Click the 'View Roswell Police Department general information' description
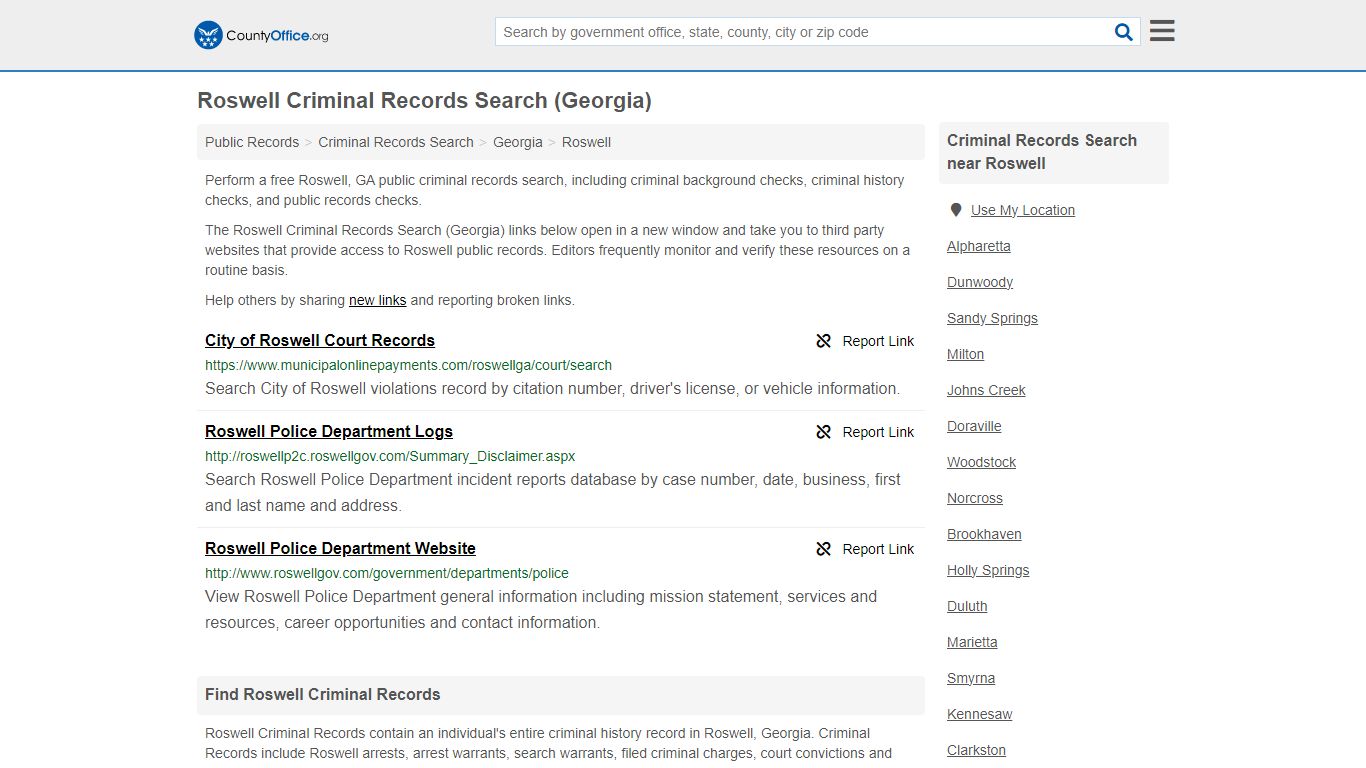 pos(541,609)
